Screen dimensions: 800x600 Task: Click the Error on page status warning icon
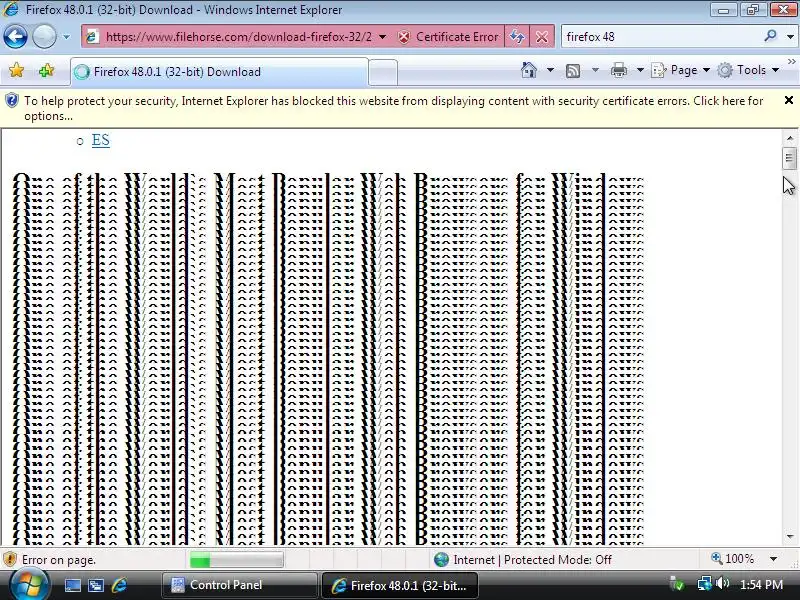click(10, 560)
